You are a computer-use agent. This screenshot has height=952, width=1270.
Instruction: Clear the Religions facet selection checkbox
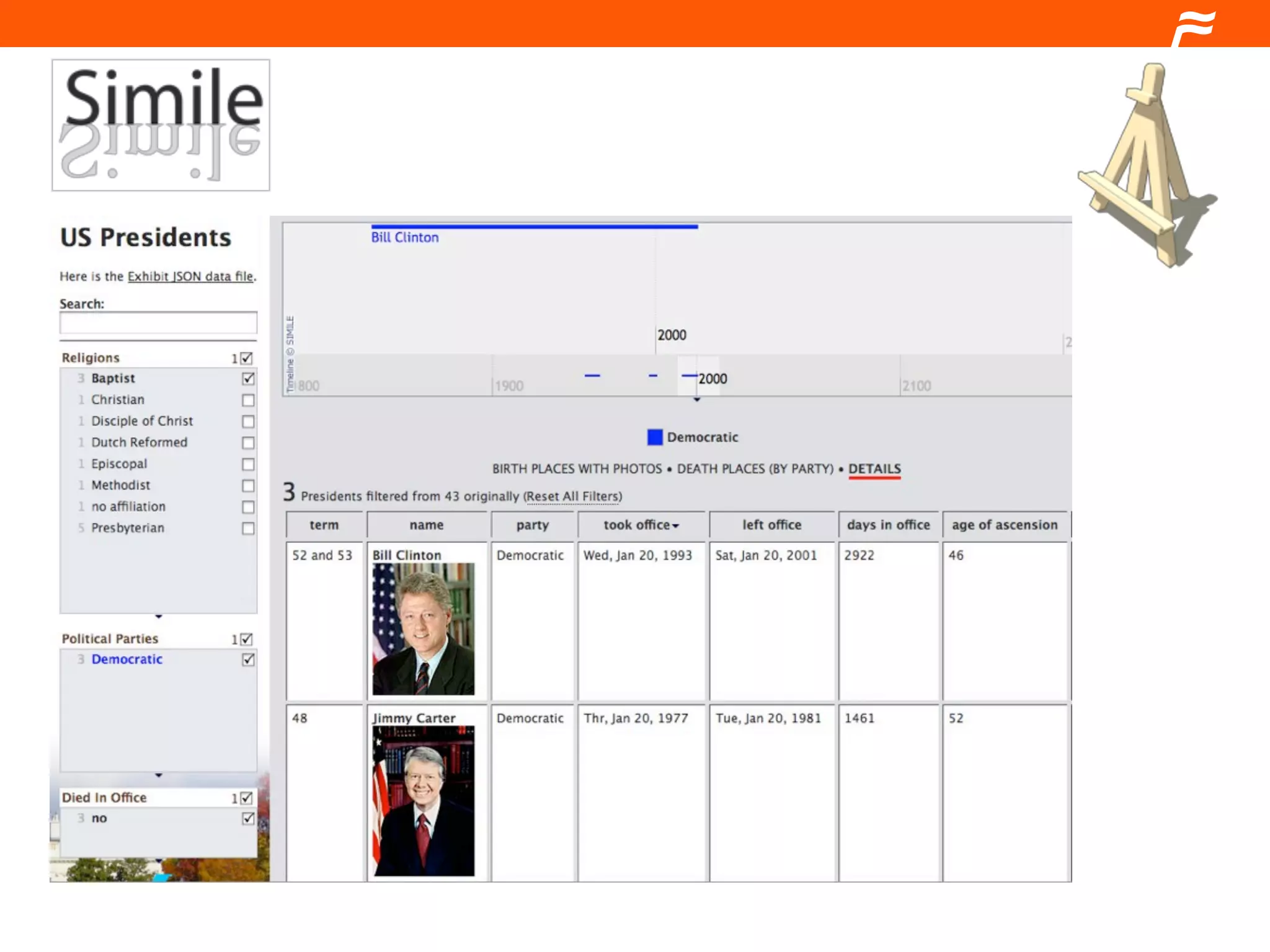pyautogui.click(x=246, y=358)
